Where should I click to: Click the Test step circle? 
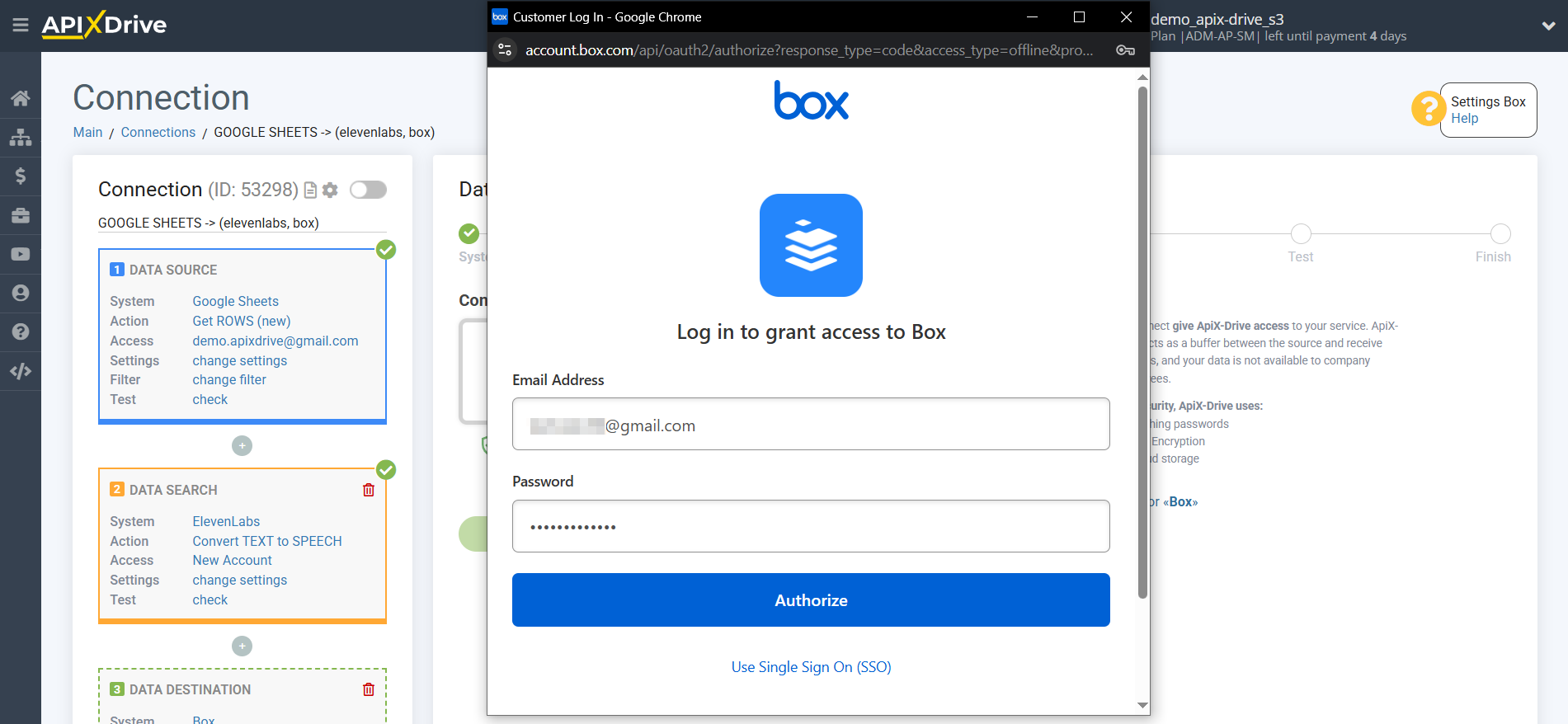[x=1301, y=233]
